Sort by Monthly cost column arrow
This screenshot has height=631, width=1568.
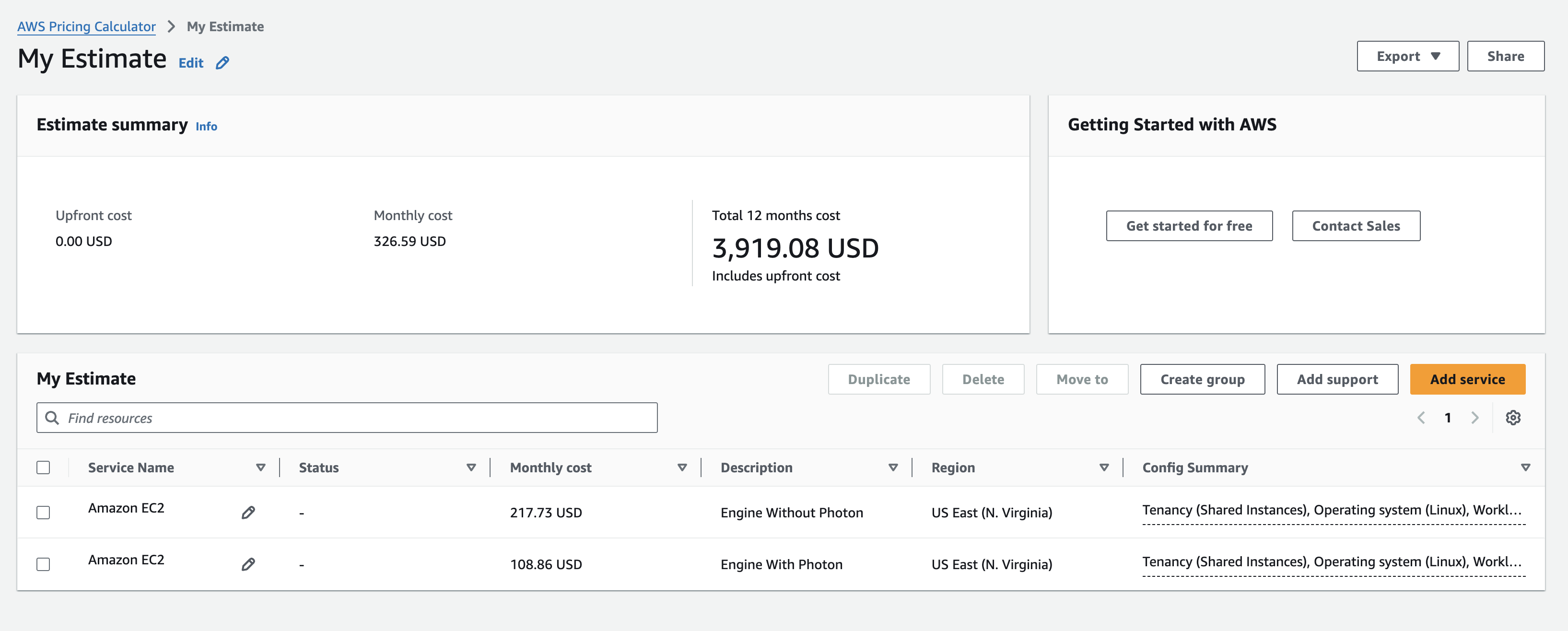(682, 467)
